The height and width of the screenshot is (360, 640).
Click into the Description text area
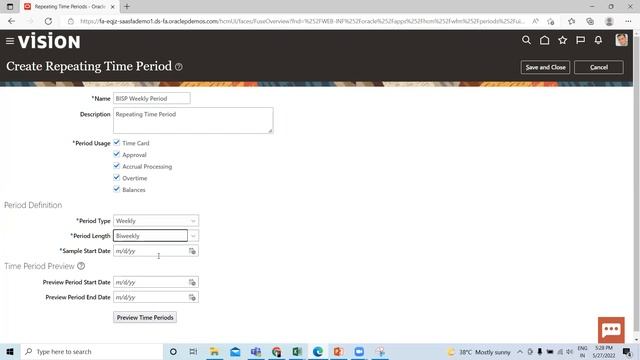pyautogui.click(x=193, y=120)
